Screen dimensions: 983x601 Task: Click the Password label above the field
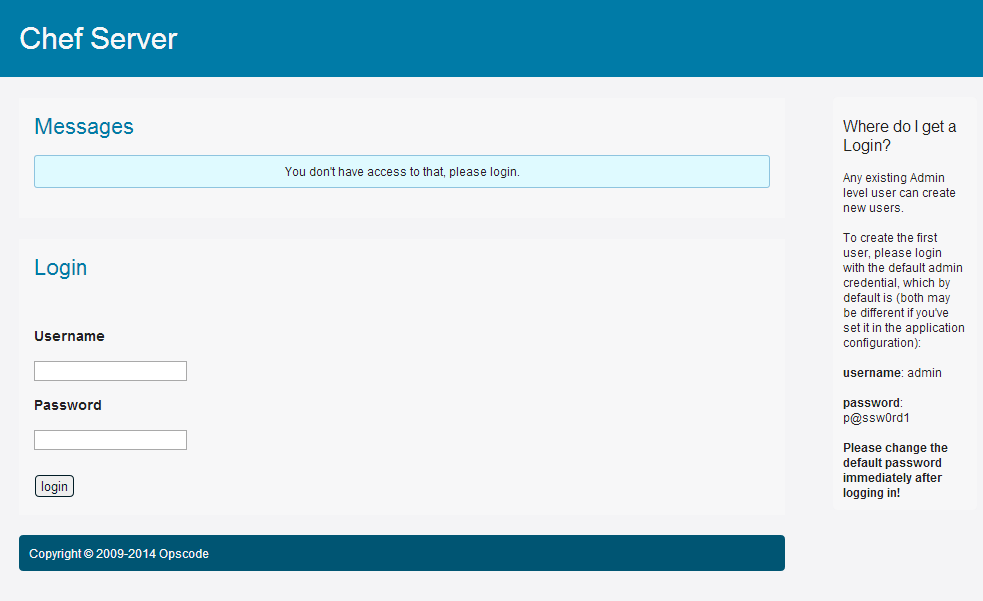point(68,405)
